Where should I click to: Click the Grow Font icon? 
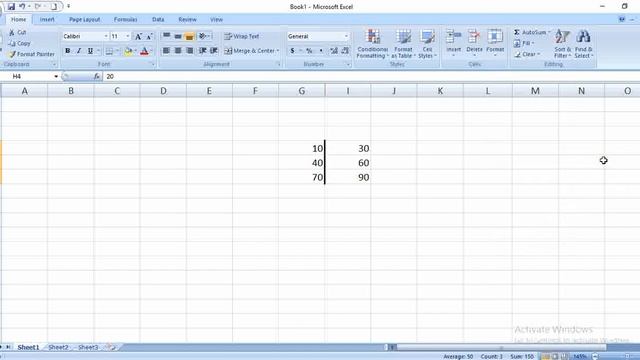point(138,36)
